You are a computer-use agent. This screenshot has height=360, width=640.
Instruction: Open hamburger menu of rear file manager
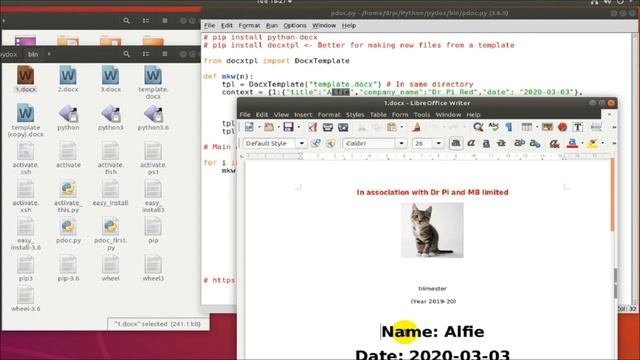click(x=164, y=20)
